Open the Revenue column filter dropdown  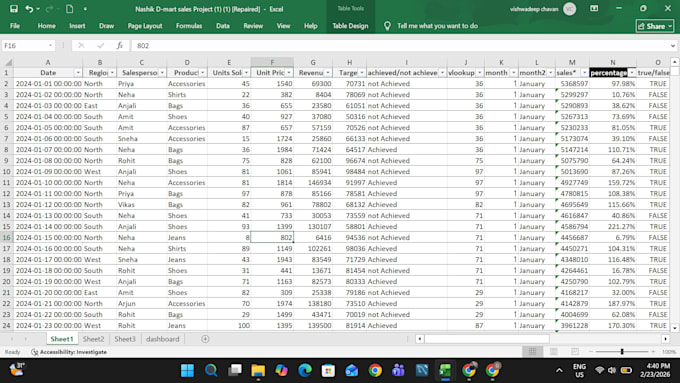point(328,72)
